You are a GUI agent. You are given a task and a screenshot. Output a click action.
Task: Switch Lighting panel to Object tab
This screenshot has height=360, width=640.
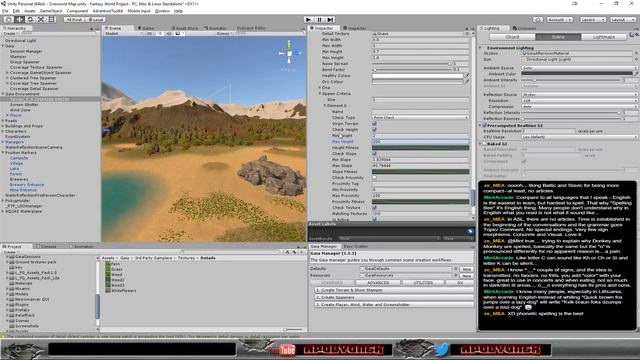pyautogui.click(x=512, y=37)
